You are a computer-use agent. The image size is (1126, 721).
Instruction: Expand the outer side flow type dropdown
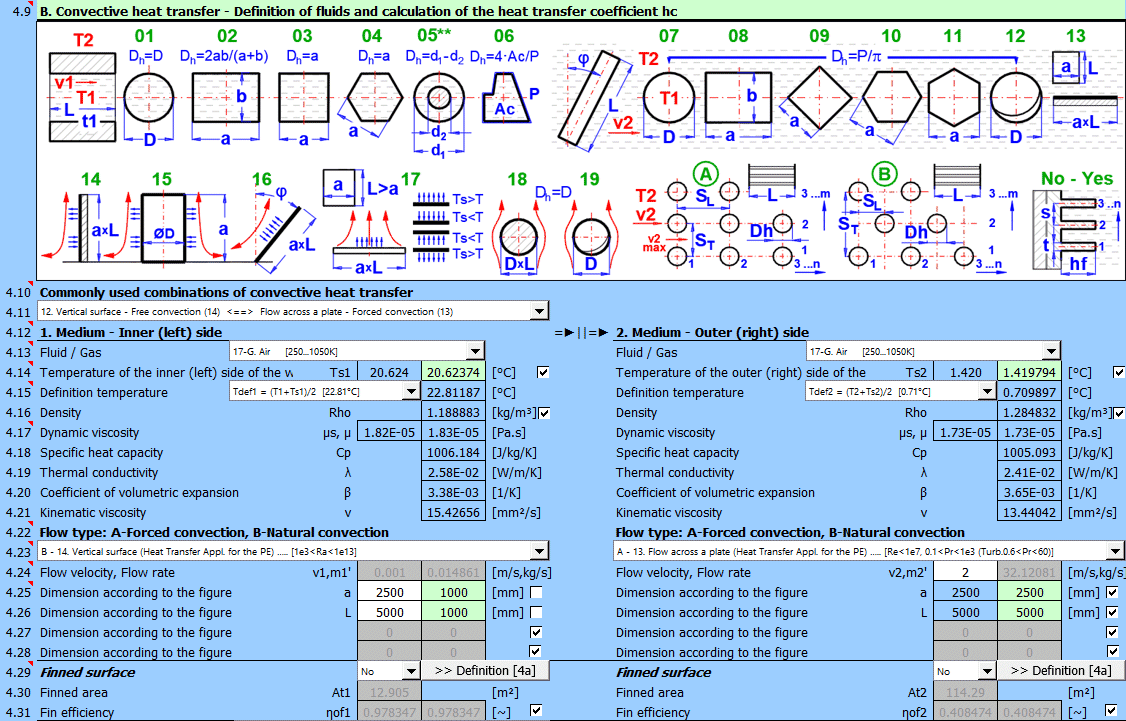1115,552
